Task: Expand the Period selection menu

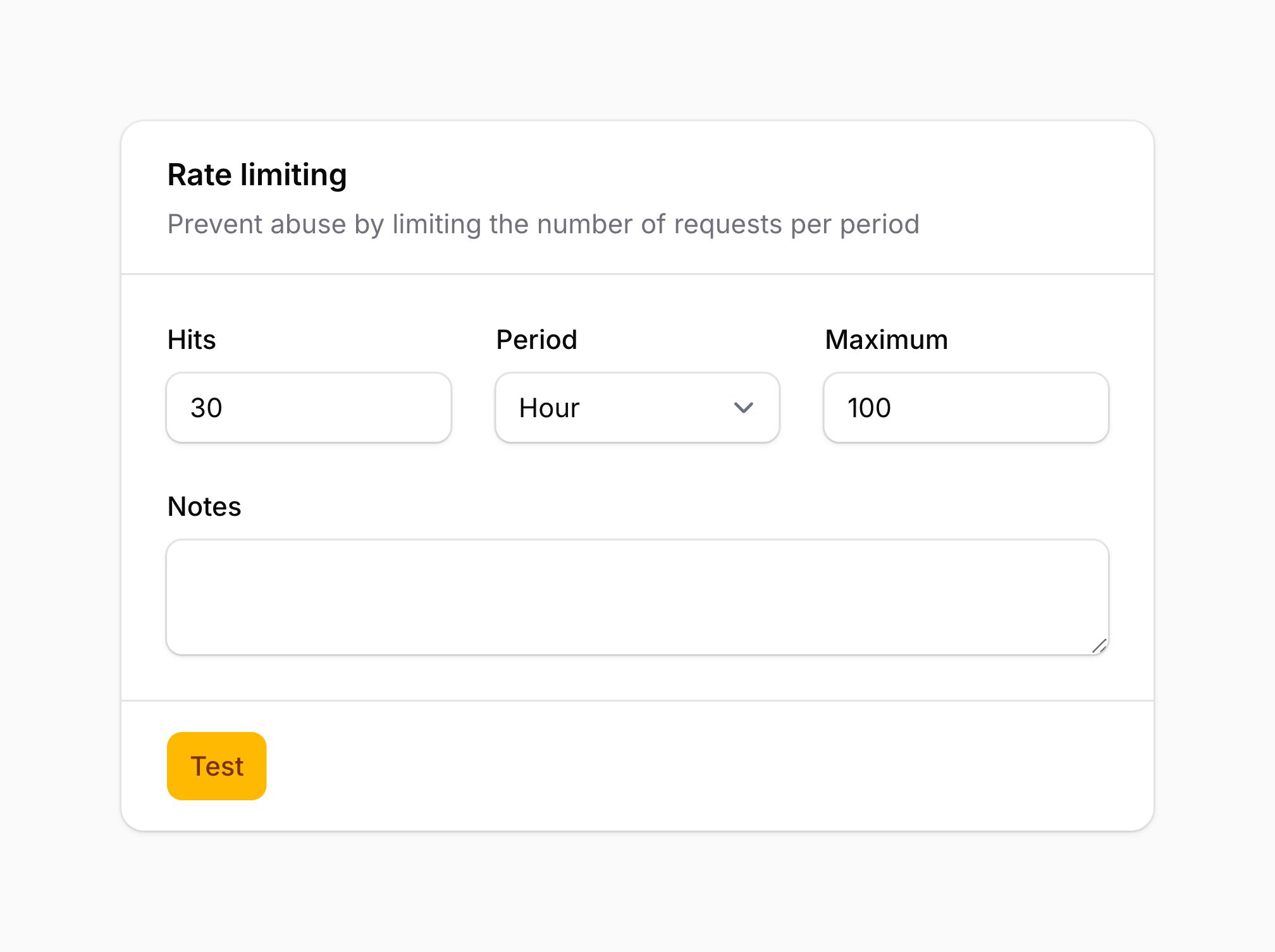Action: (637, 408)
